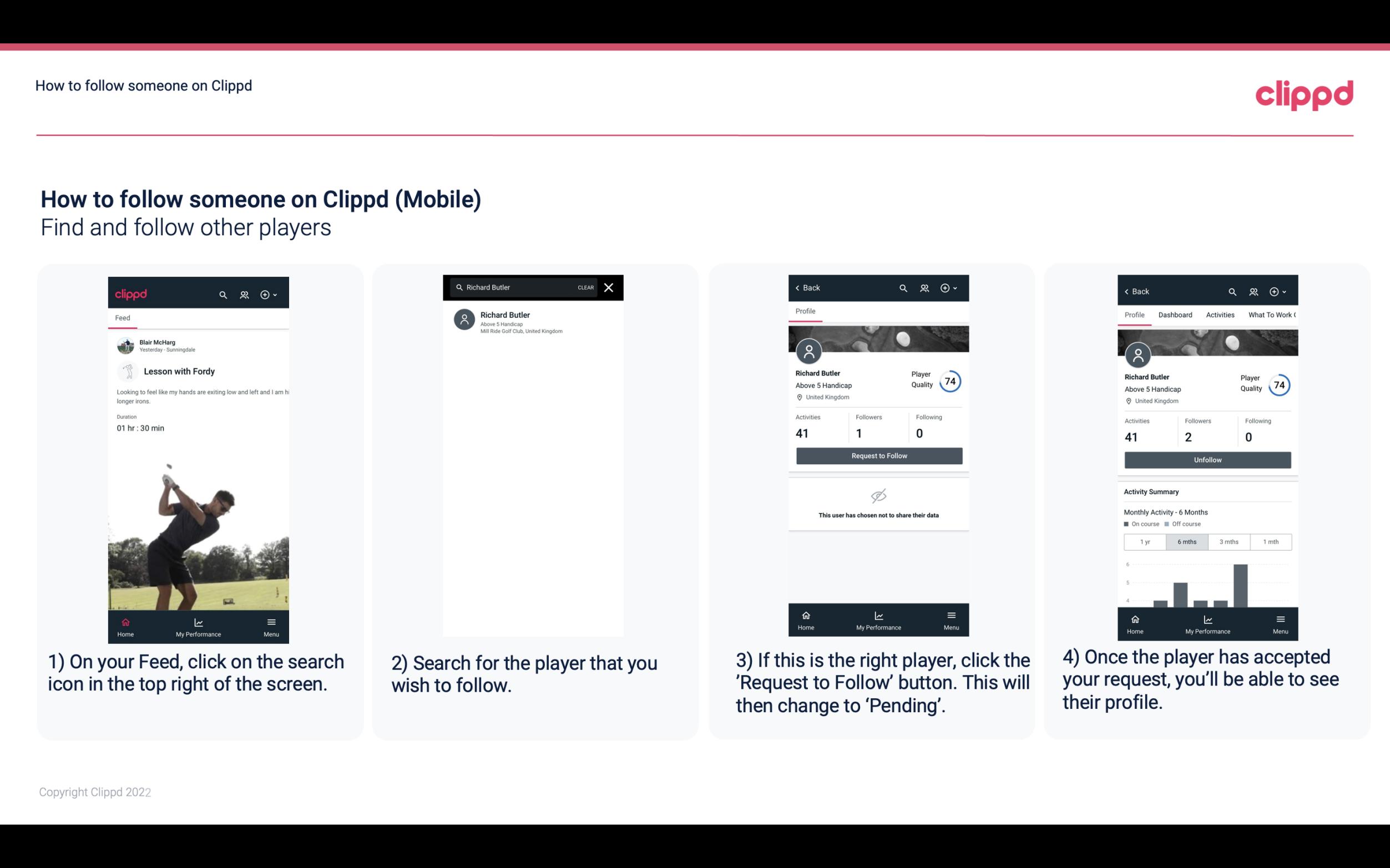Click the Menu icon in bottom bar
The width and height of the screenshot is (1390, 868).
click(270, 622)
